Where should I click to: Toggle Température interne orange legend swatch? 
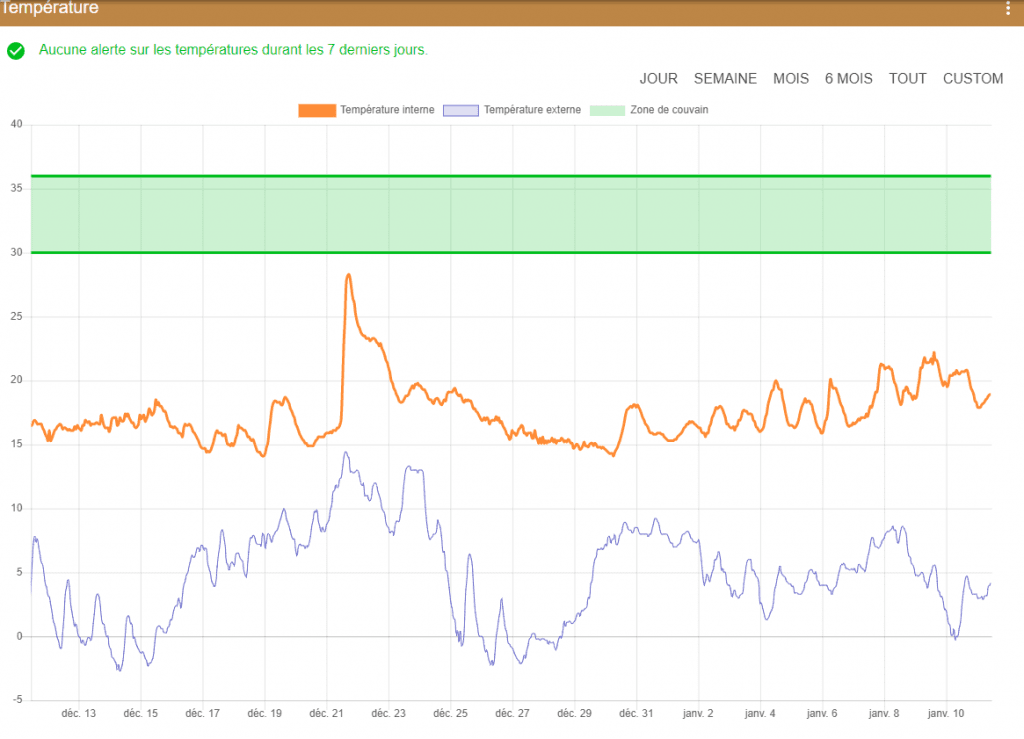click(x=317, y=110)
